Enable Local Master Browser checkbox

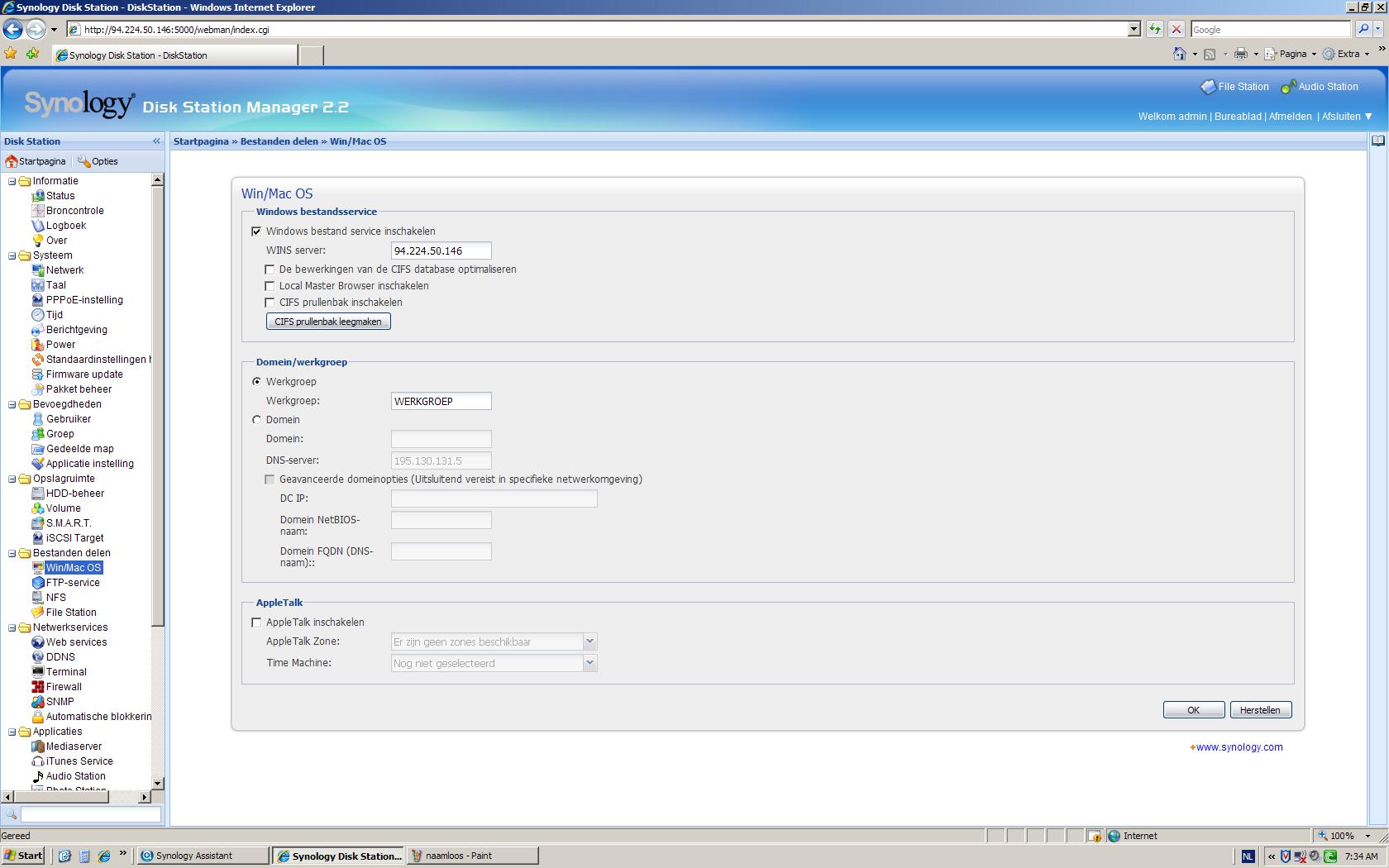pos(270,286)
